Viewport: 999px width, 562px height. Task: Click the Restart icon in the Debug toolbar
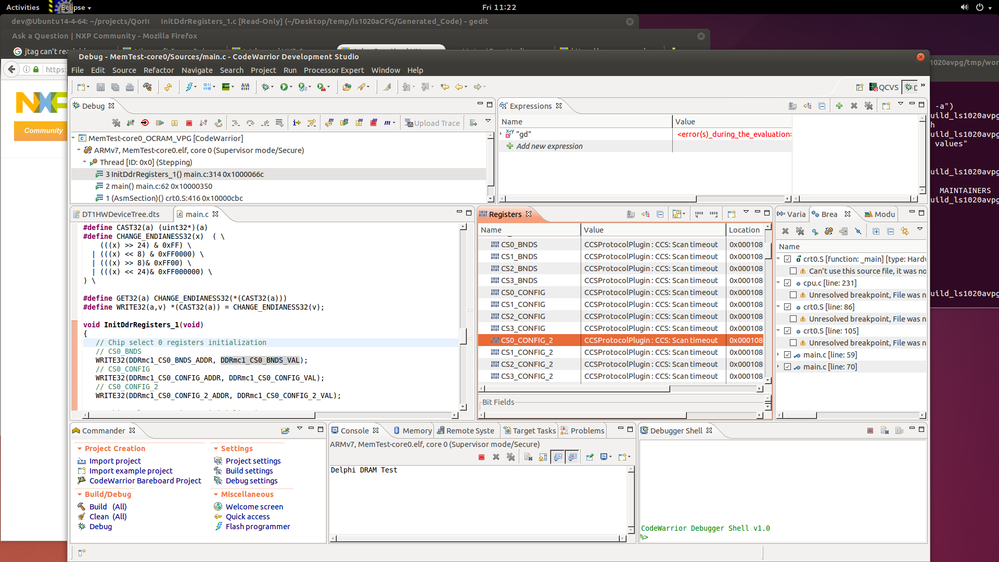[x=219, y=123]
